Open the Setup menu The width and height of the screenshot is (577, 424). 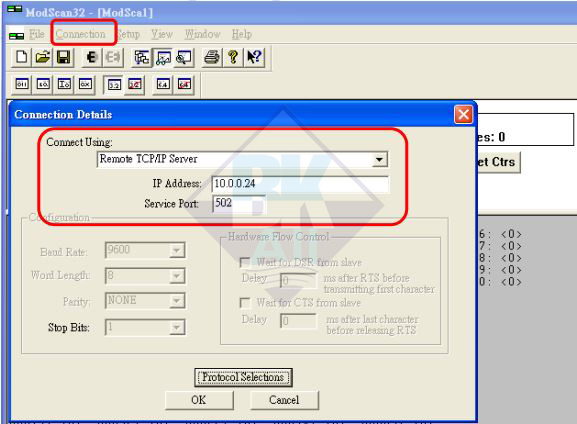pos(128,34)
